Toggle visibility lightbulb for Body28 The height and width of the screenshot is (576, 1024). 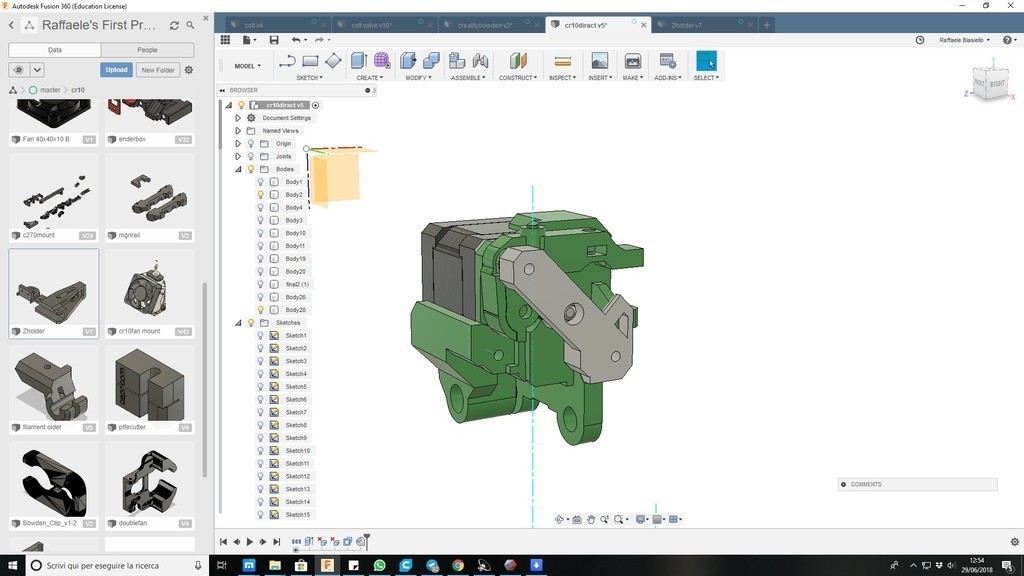pos(260,310)
